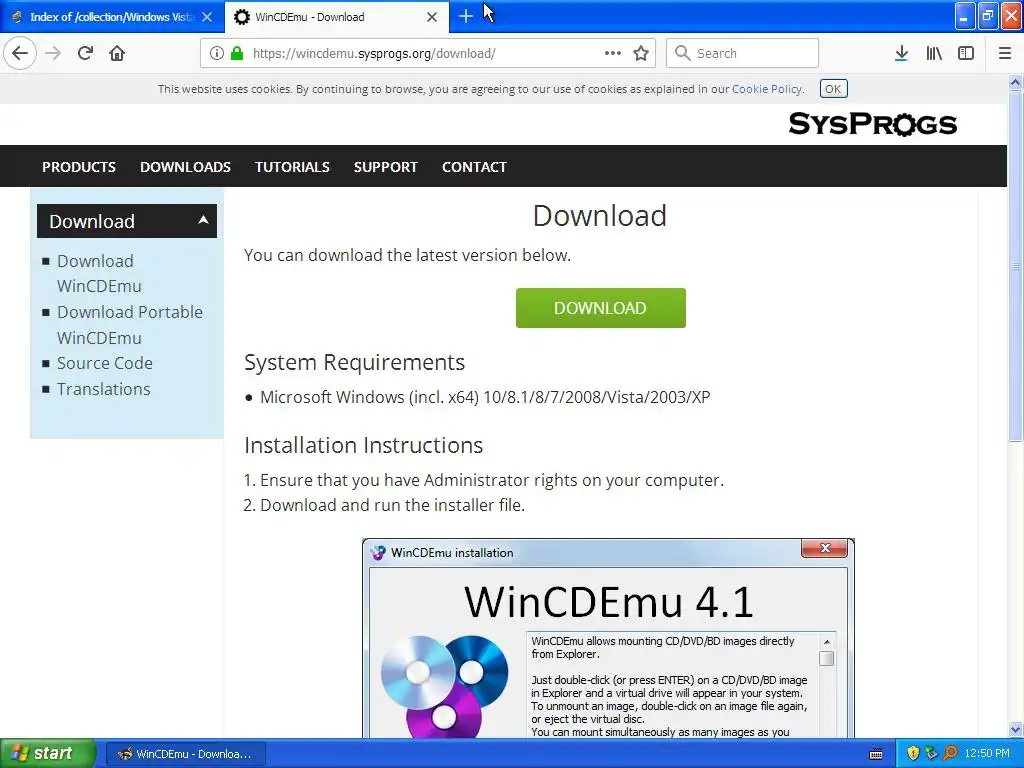Click the System Requirements heading
Viewport: 1024px width, 768px height.
(355, 362)
